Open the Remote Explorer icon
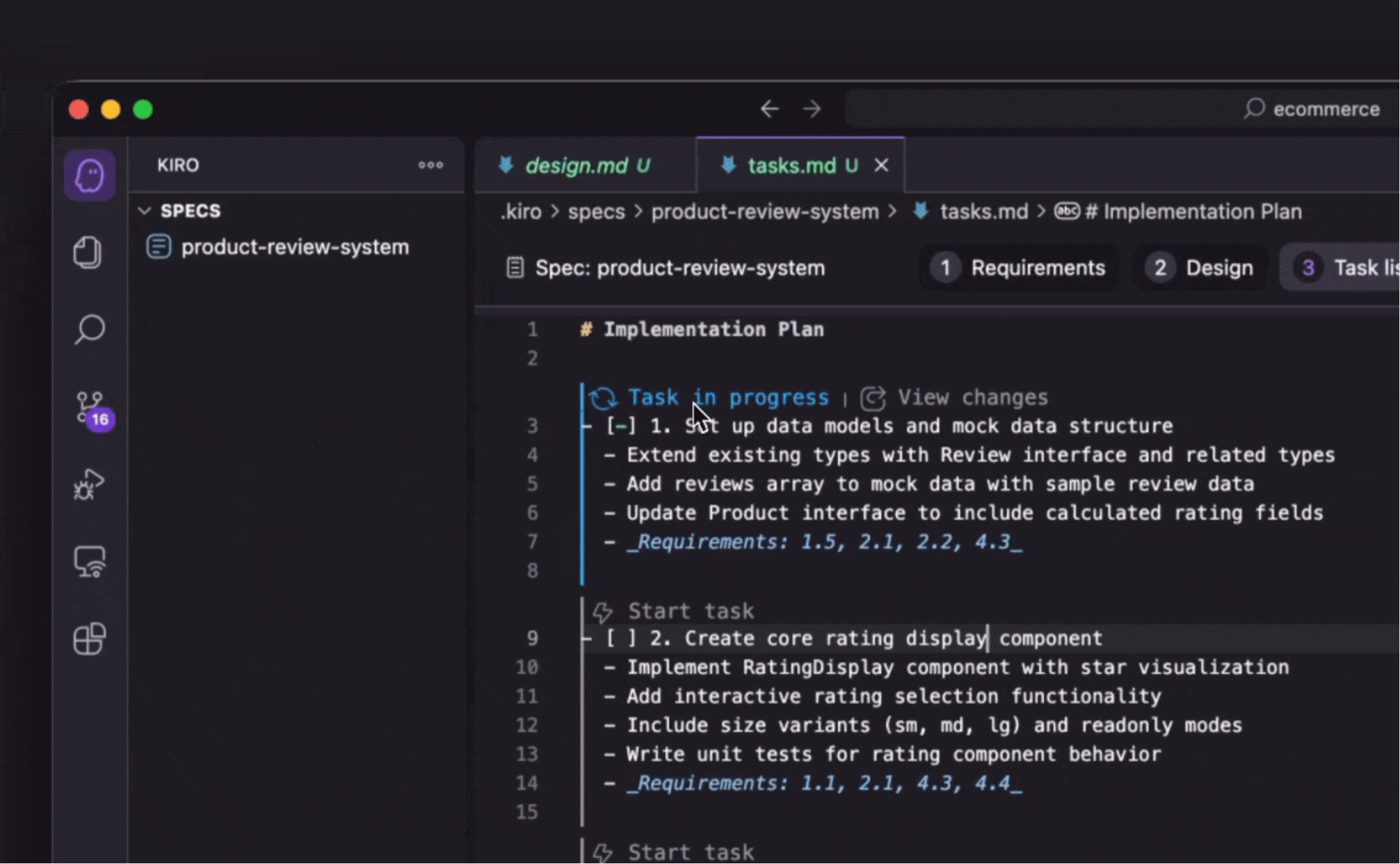 pyautogui.click(x=89, y=562)
